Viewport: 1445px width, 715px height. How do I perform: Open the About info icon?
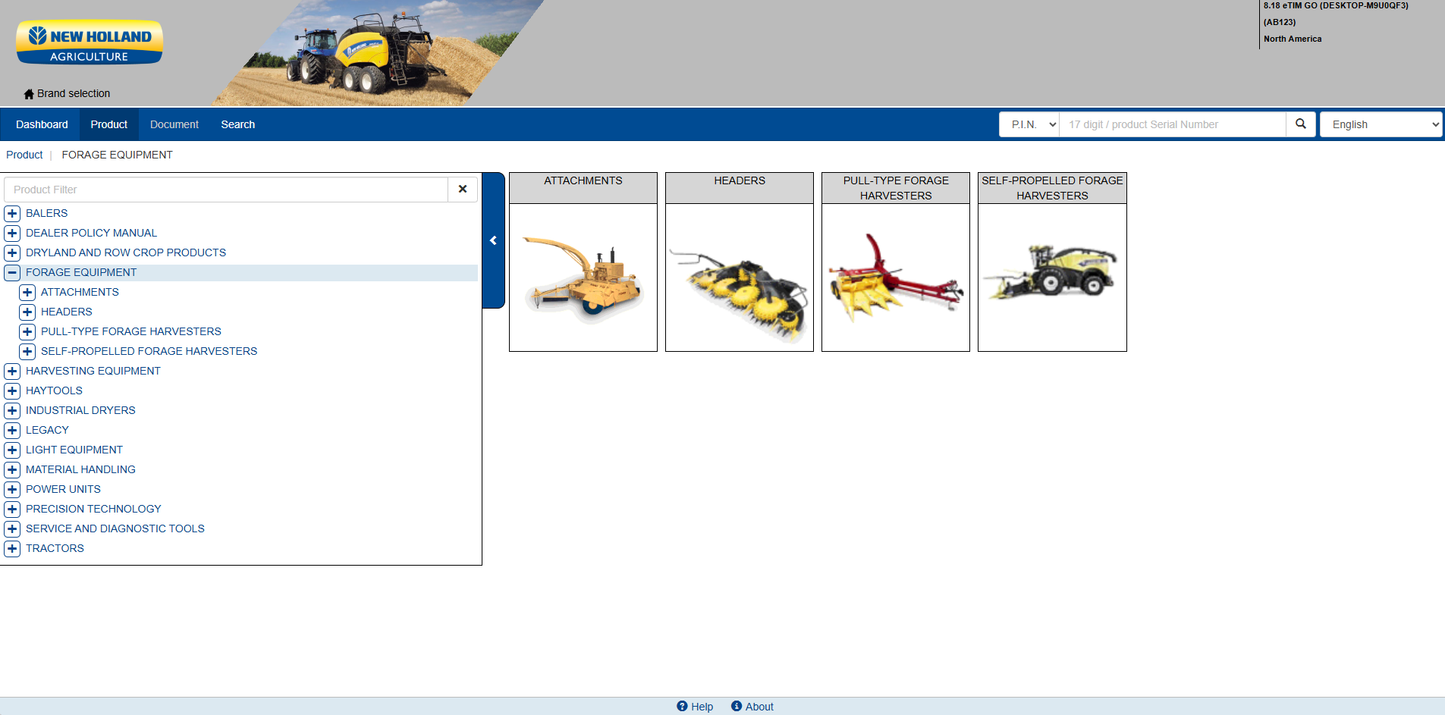[x=736, y=706]
